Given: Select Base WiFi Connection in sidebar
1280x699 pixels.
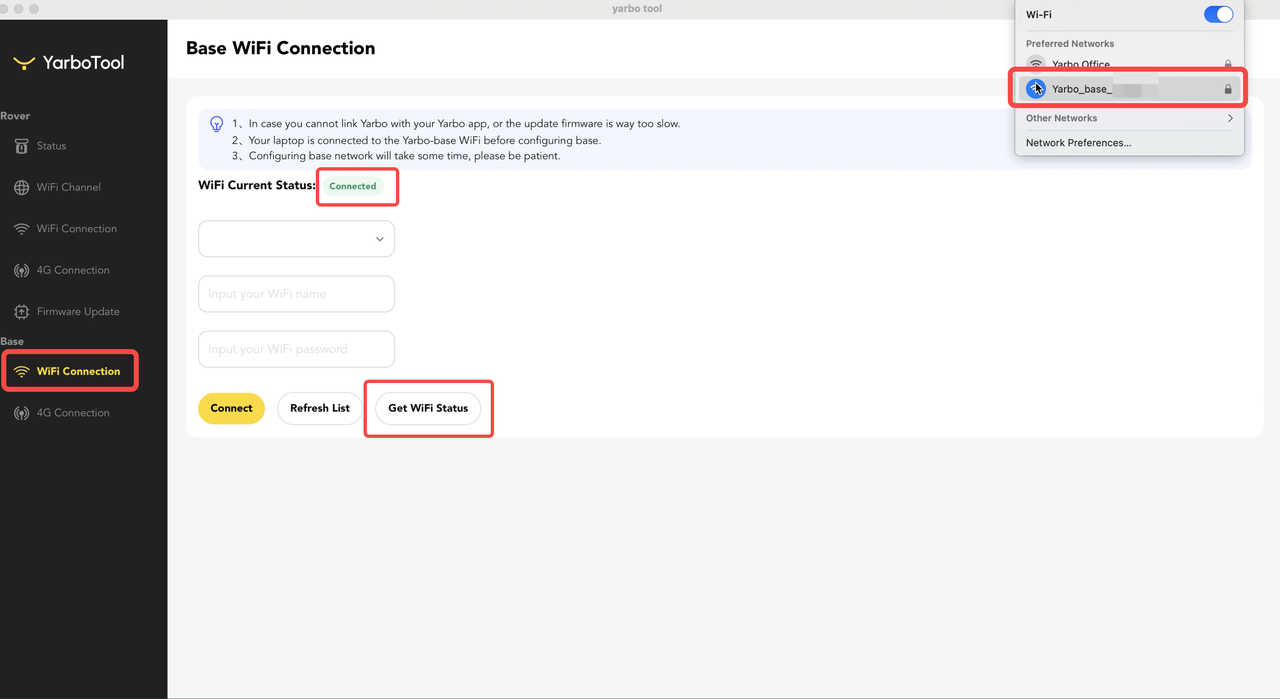Looking at the screenshot, I should coord(70,371).
